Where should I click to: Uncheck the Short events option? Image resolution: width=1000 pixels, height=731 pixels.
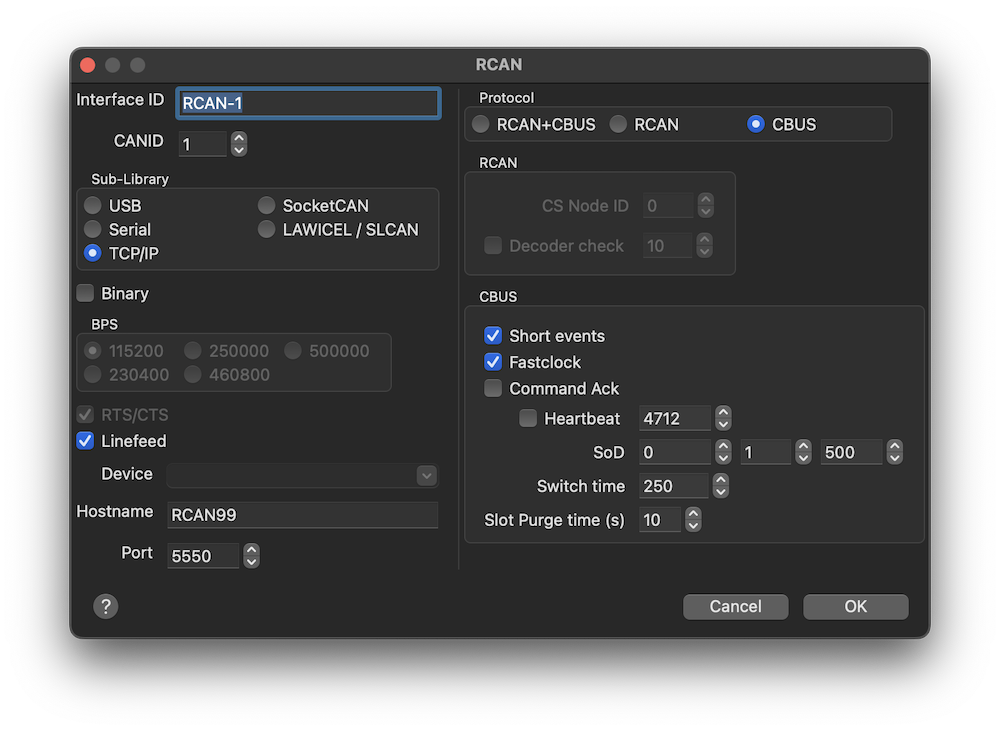(493, 336)
